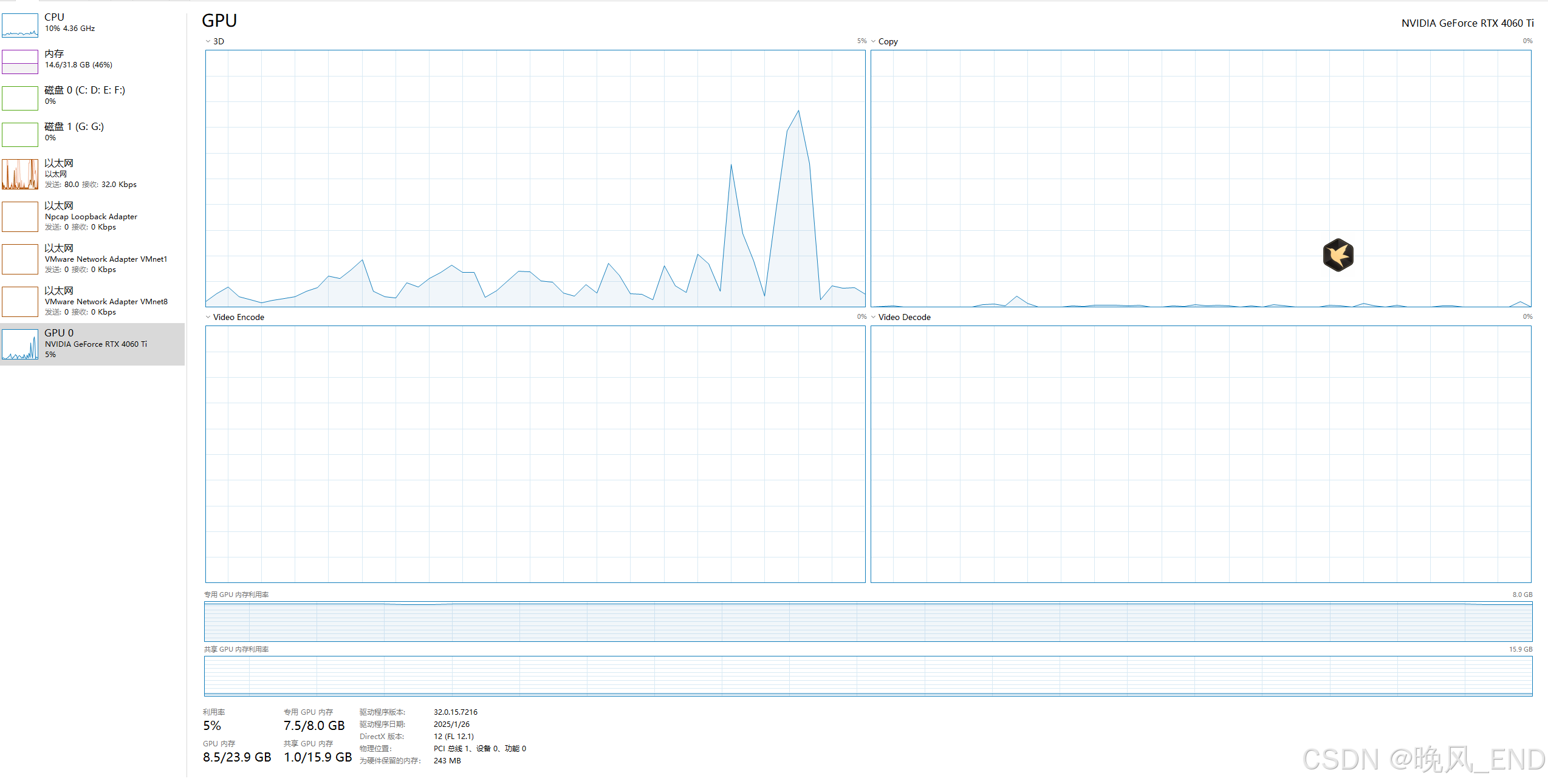Open the Copy engine dropdown chevron

pos(873,41)
